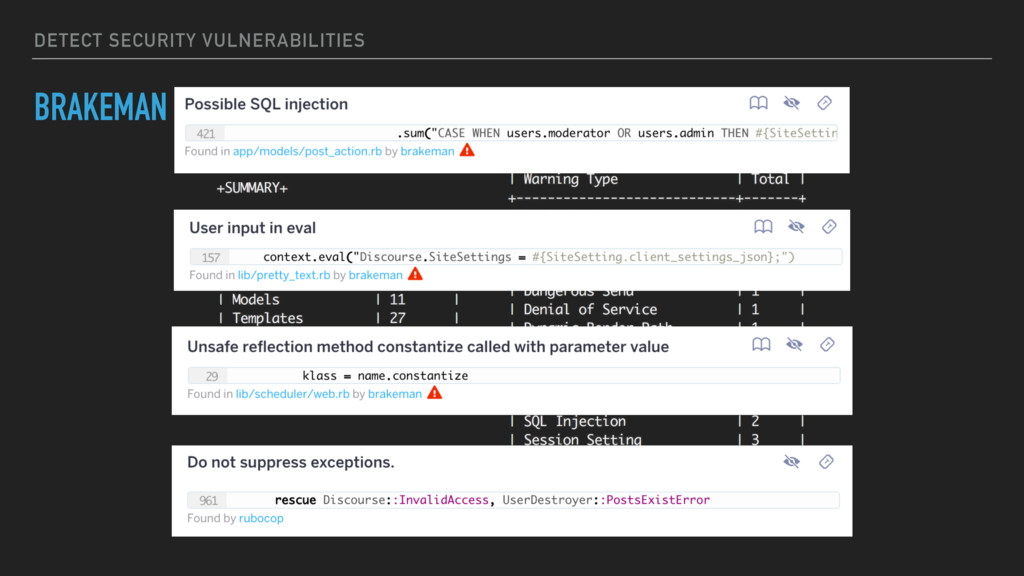Select Possible SQL injection title
Viewport: 1024px width, 576px height.
pyautogui.click(x=266, y=104)
